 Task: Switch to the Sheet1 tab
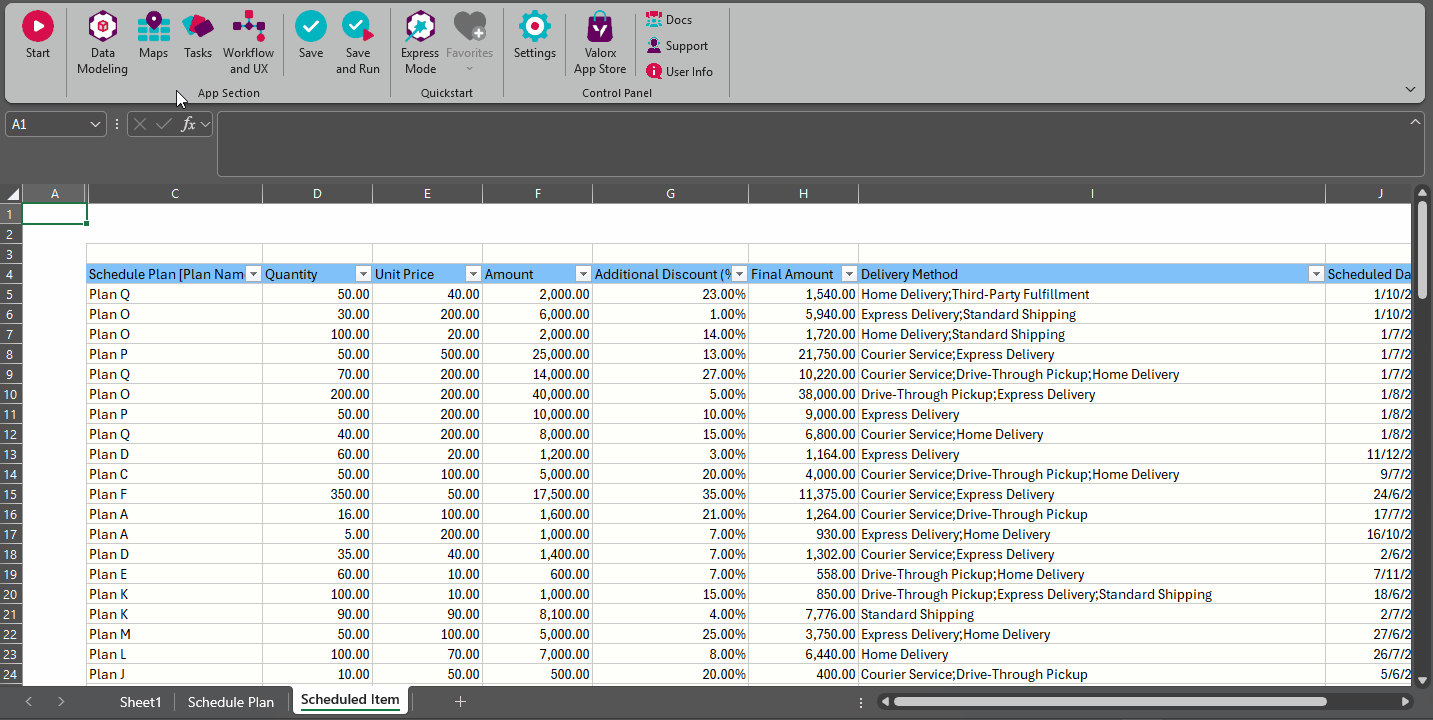[140, 702]
